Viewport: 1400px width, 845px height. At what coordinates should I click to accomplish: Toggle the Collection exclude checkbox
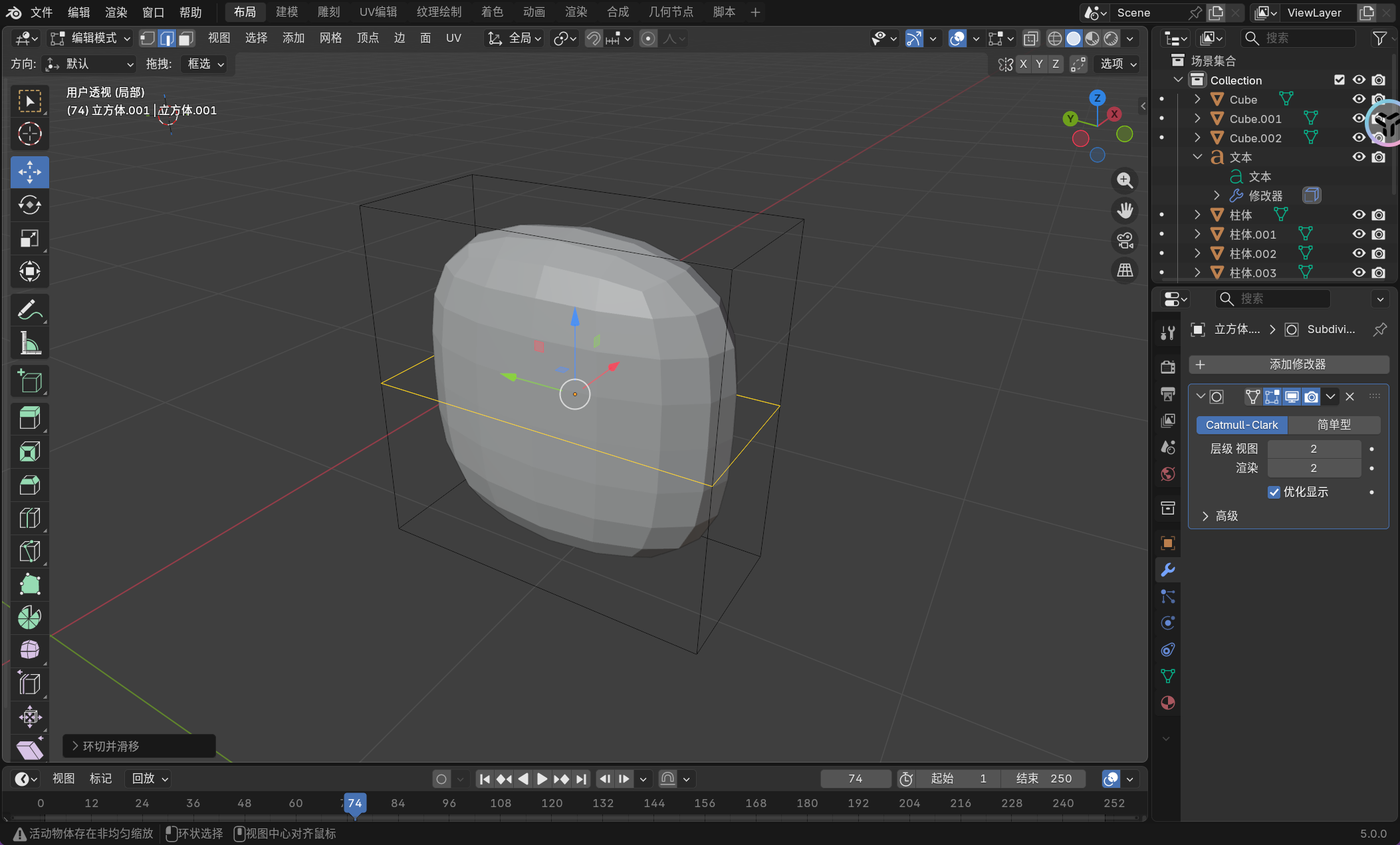(x=1339, y=80)
